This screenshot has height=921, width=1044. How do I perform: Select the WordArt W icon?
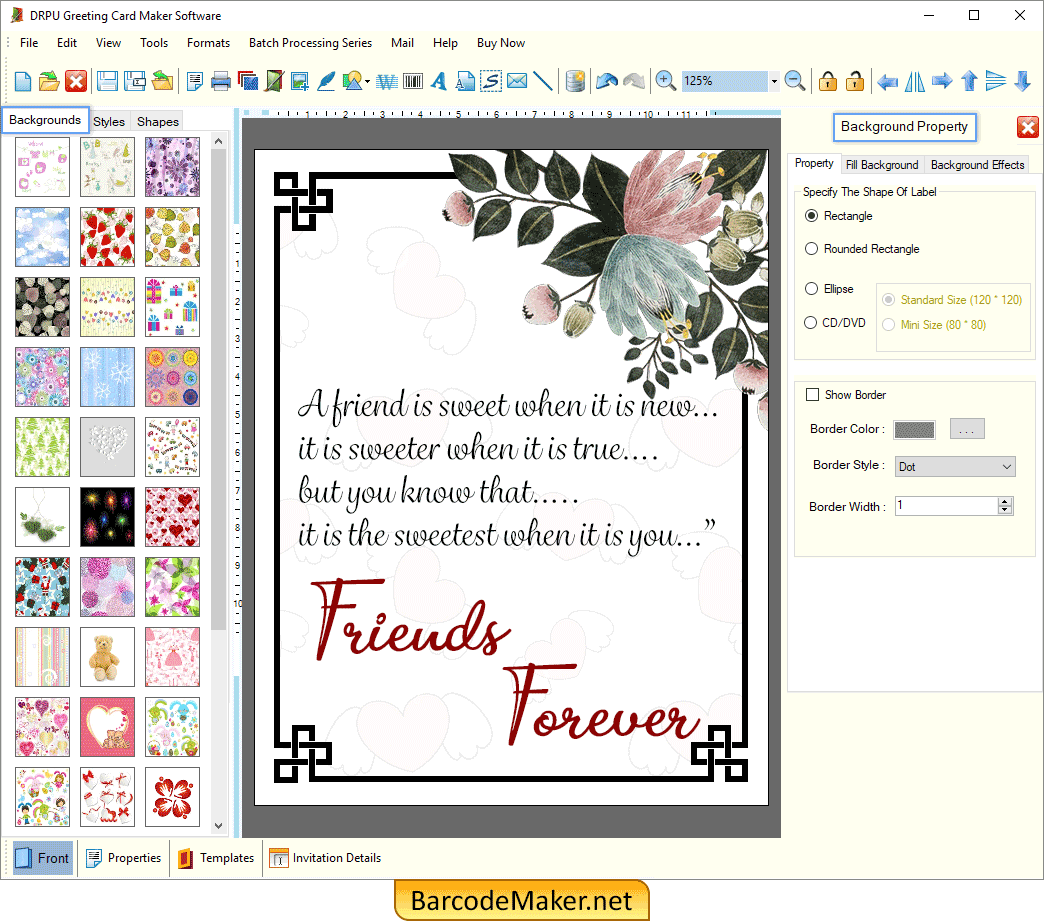387,81
